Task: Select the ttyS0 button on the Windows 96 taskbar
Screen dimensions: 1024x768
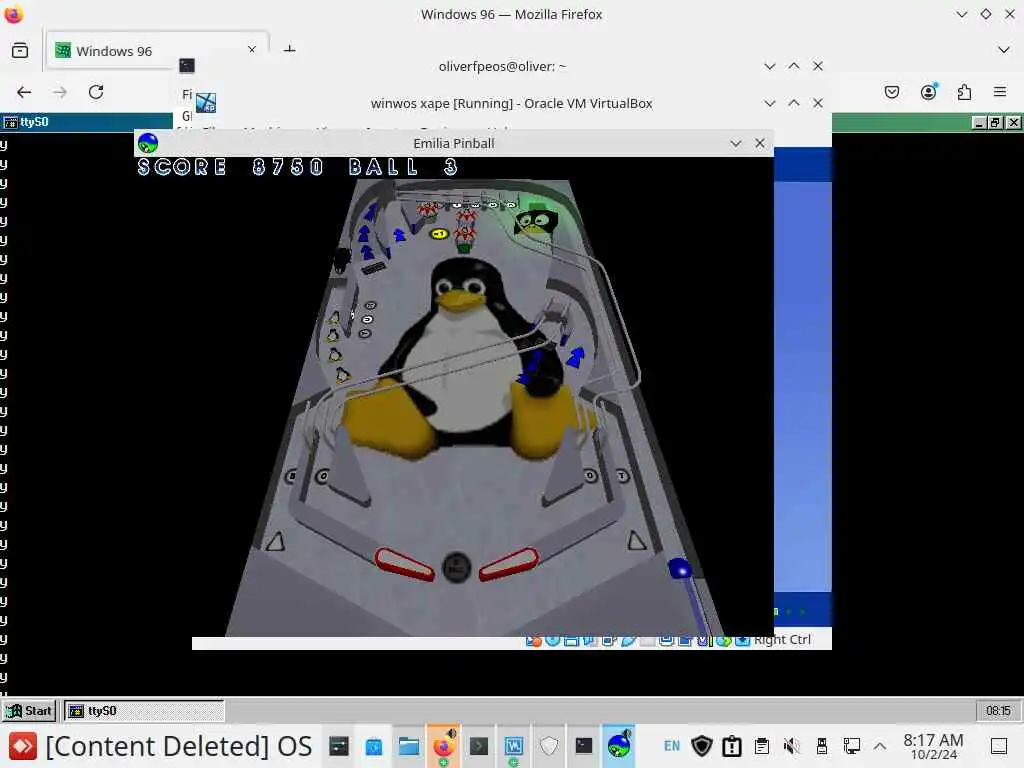Action: click(144, 711)
